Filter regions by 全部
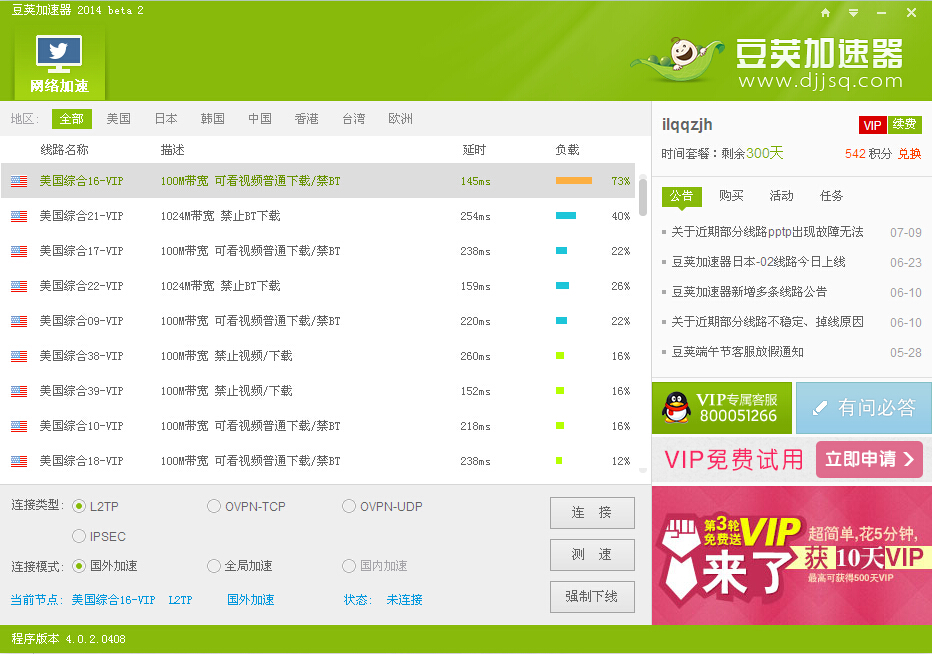The height and width of the screenshot is (654, 932). [71, 119]
